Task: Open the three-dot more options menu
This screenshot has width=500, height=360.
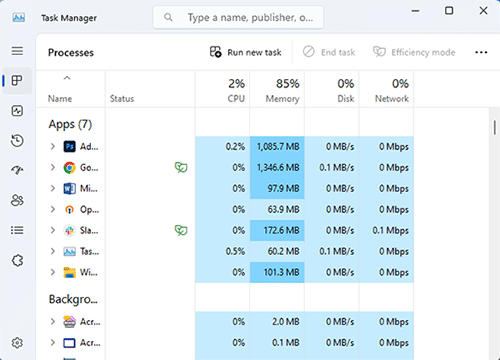Action: click(481, 52)
